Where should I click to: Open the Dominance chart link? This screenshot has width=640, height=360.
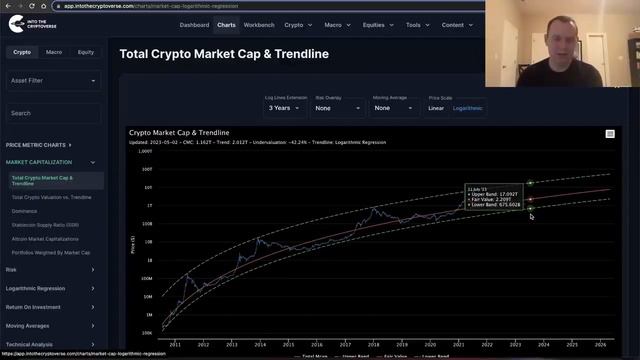24,211
